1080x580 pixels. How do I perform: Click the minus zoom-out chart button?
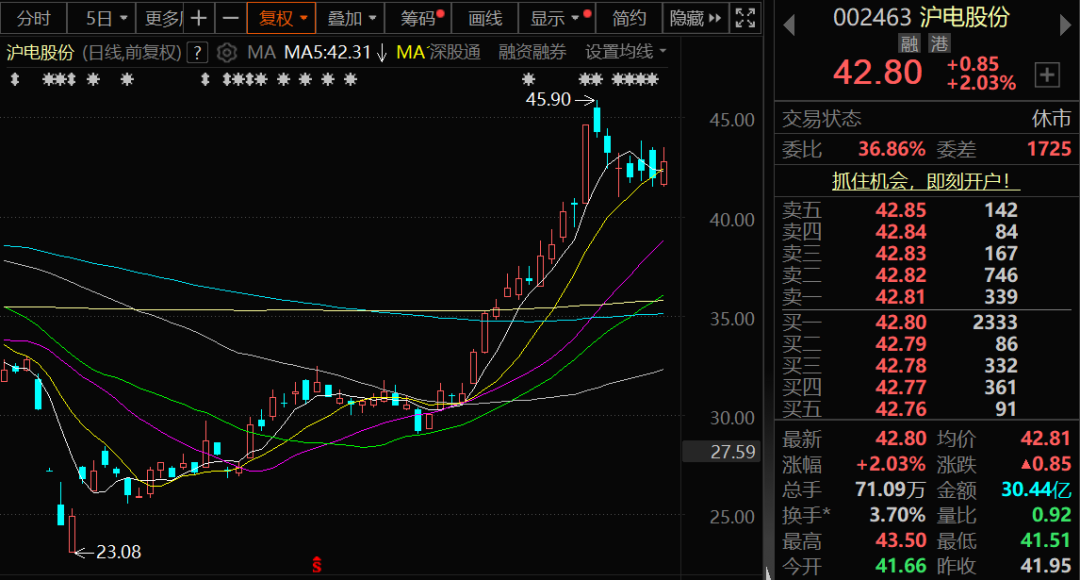point(230,18)
